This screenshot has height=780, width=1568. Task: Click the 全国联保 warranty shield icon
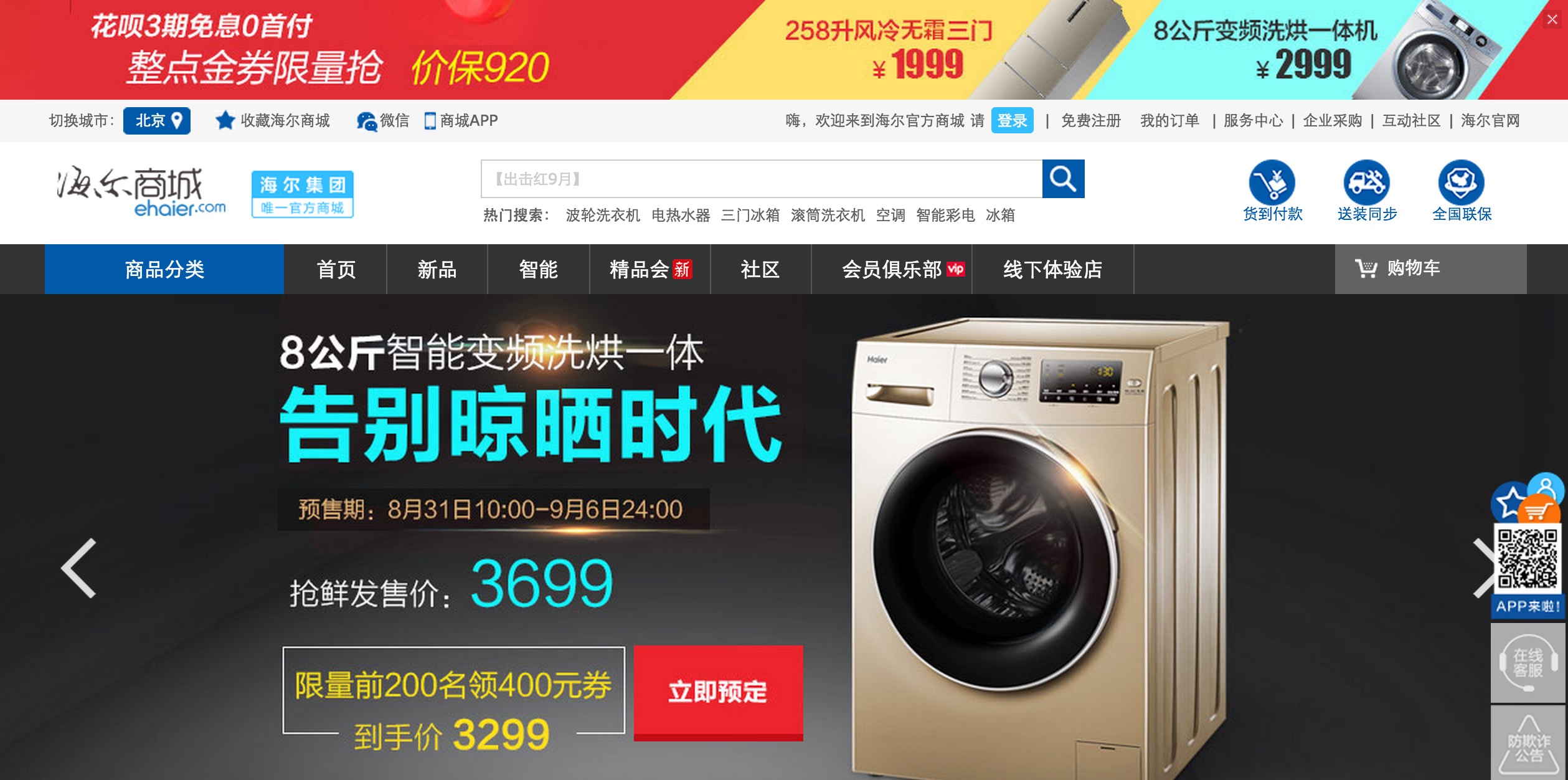(1461, 182)
